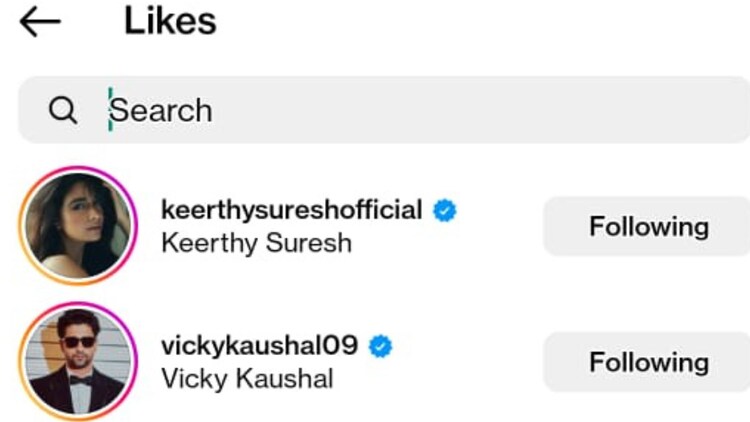This screenshot has height=422, width=750.
Task: Toggle Following for vickykaushal09
Action: tap(648, 362)
